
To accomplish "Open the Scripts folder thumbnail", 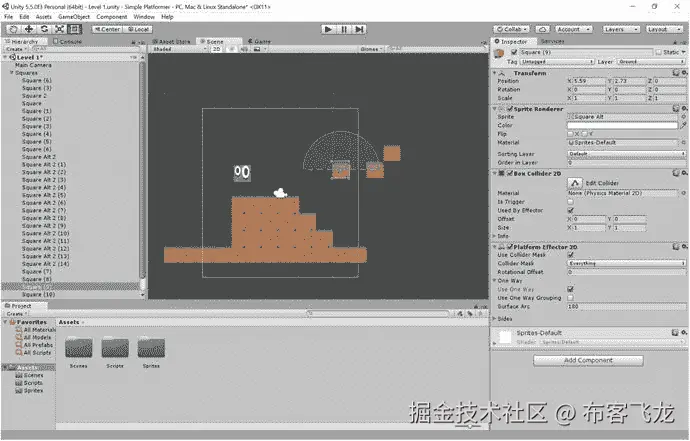I will [115, 347].
